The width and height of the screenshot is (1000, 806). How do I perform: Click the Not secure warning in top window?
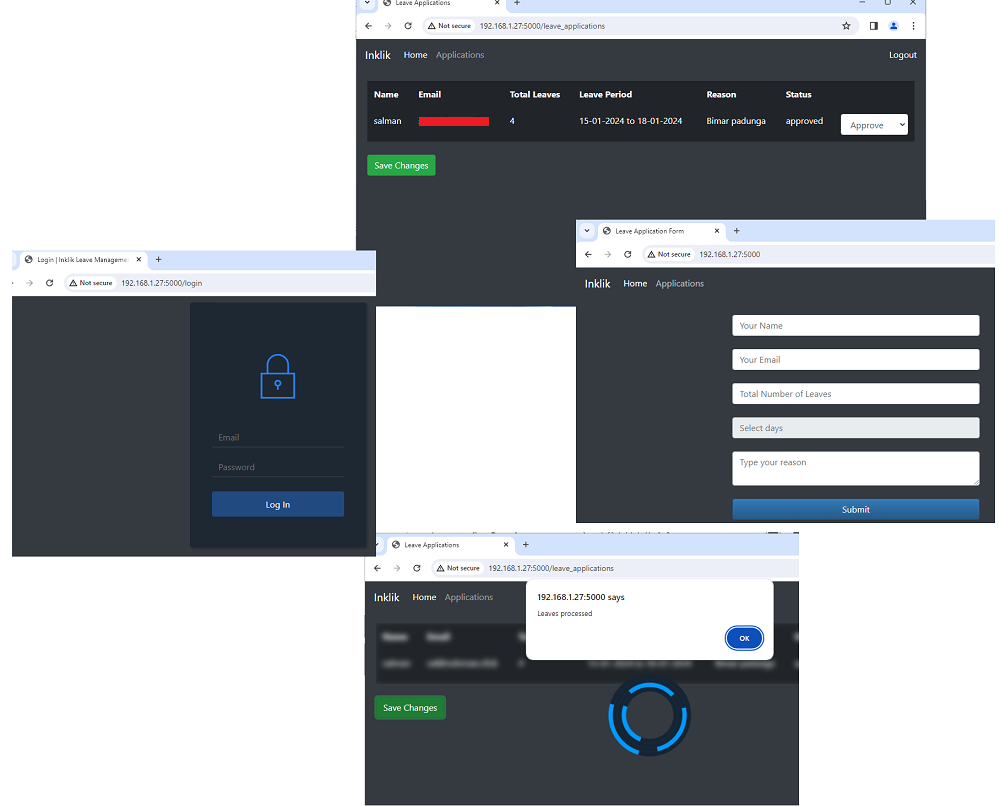click(x=450, y=26)
